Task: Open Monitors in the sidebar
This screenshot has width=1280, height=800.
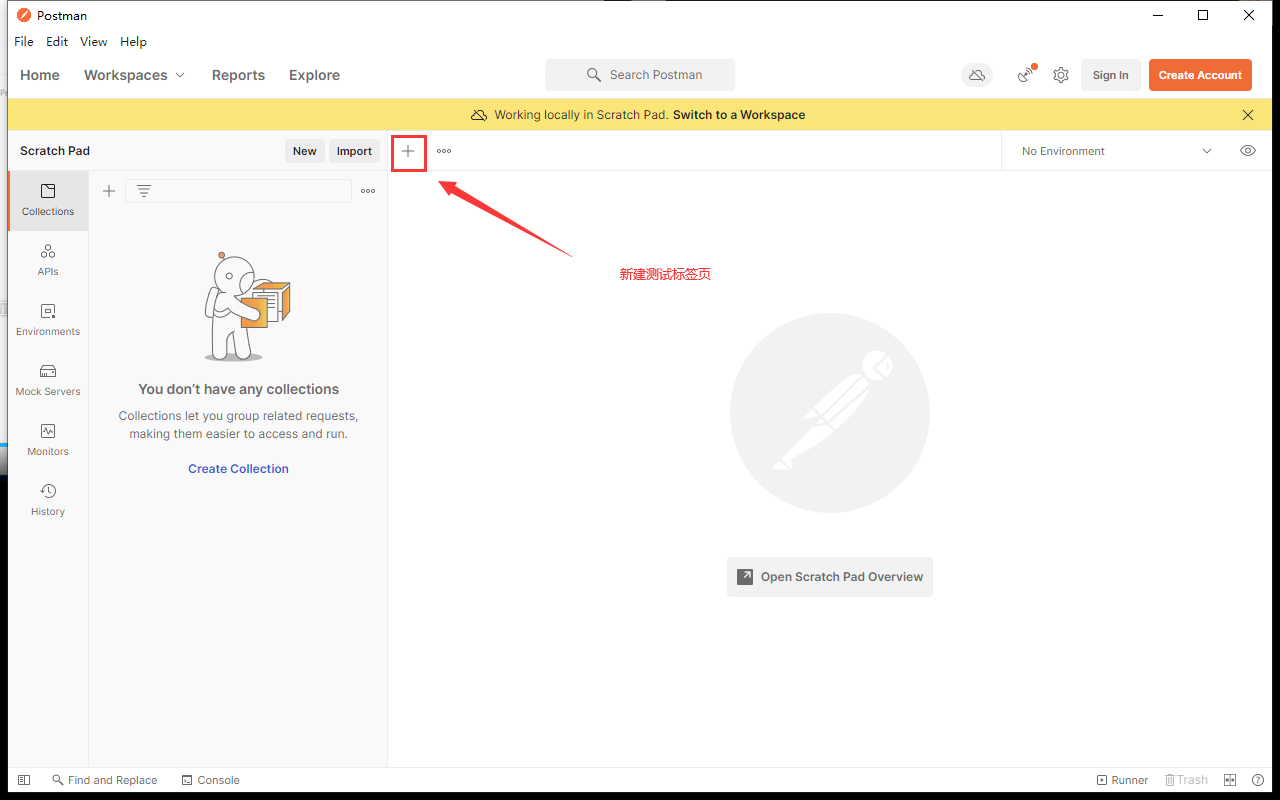Action: click(x=48, y=440)
